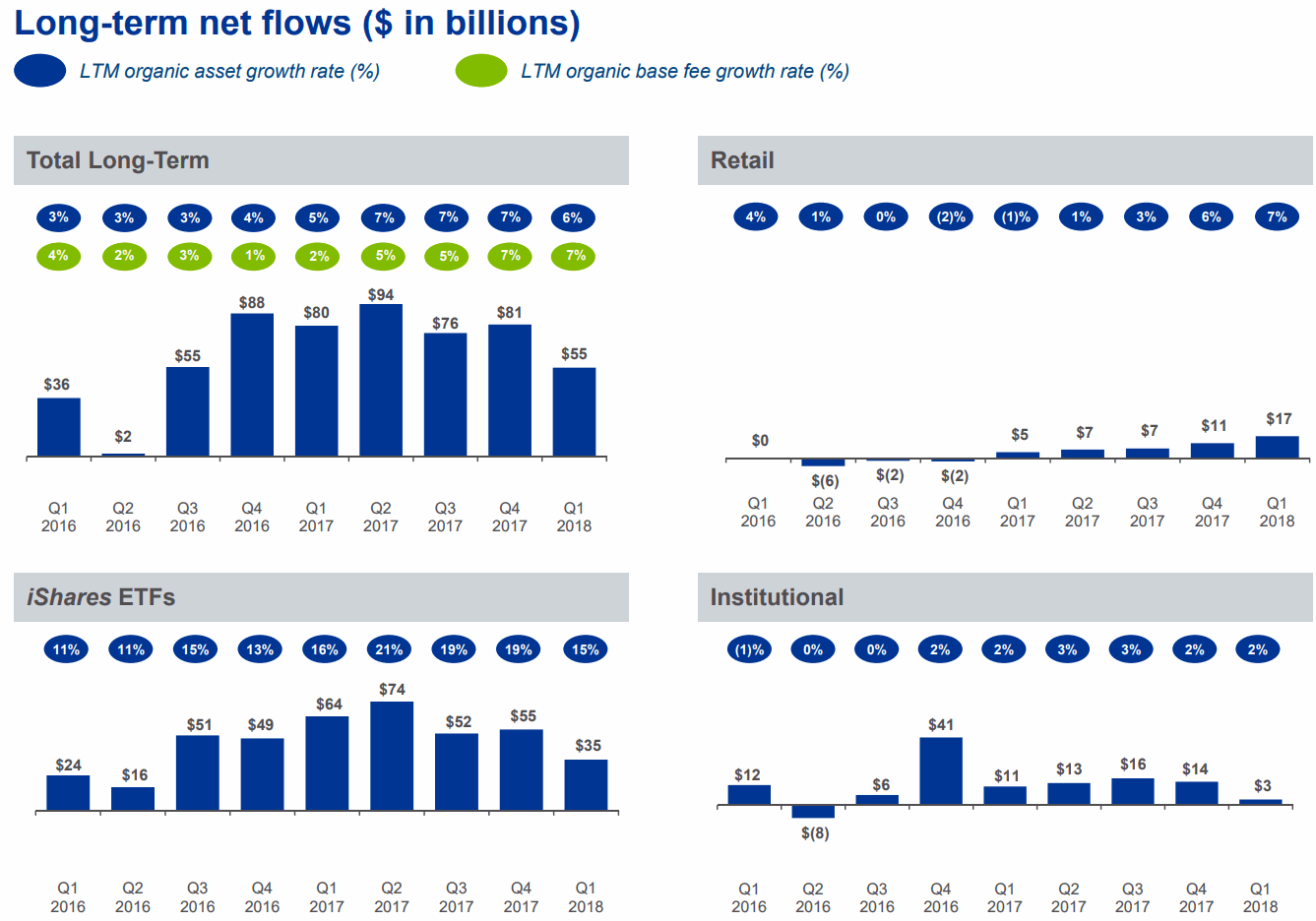Screen dimensions: 1316x921
Task: Select the 'iShares ETFs' section header
Action: coord(321,597)
